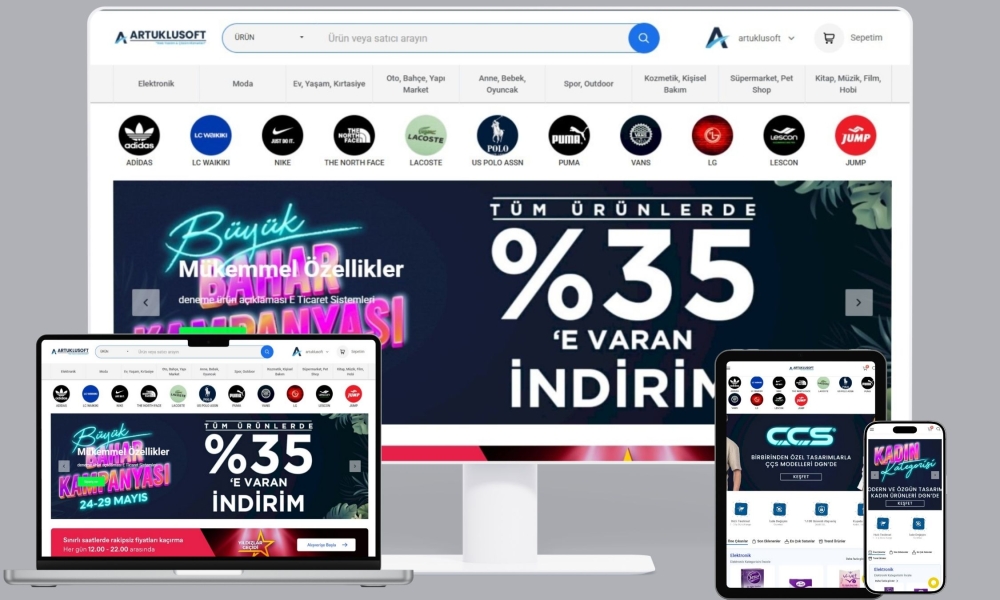Viewport: 1000px width, 600px height.
Task: Click 'Alışverişe Başla' on the laptop's red banner
Action: coord(327,545)
